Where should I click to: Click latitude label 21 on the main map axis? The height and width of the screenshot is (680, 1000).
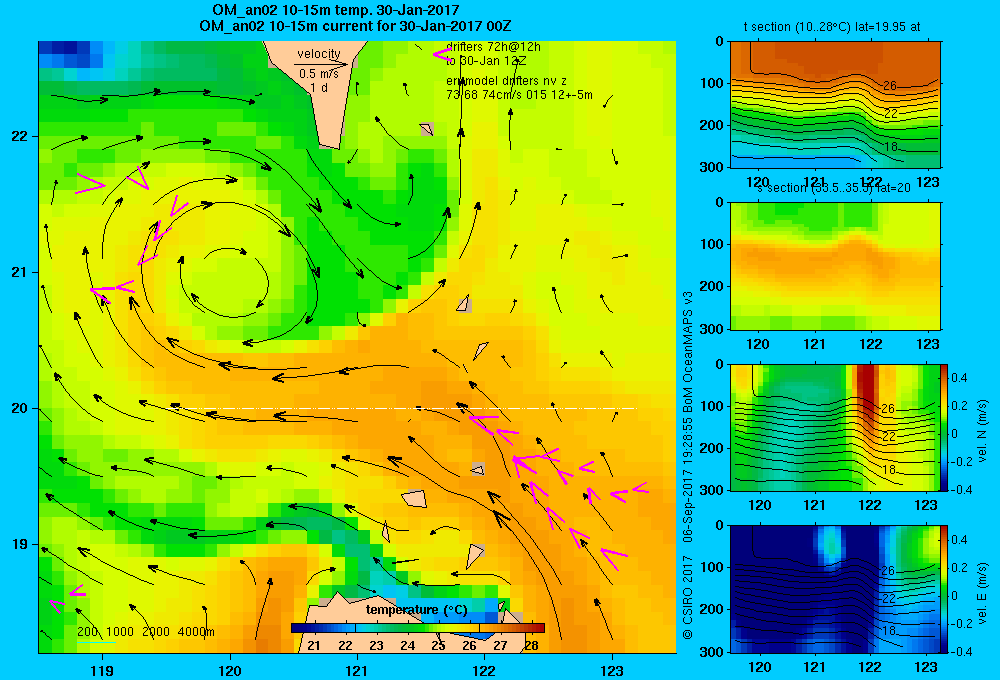pyautogui.click(x=20, y=272)
